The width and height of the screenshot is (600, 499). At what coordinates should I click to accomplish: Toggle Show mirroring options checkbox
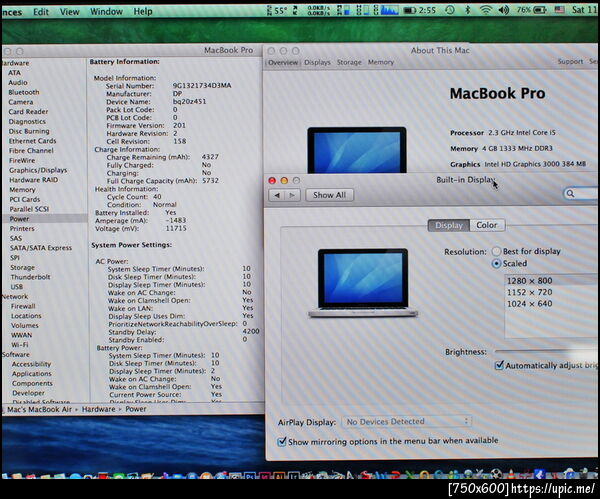282,442
